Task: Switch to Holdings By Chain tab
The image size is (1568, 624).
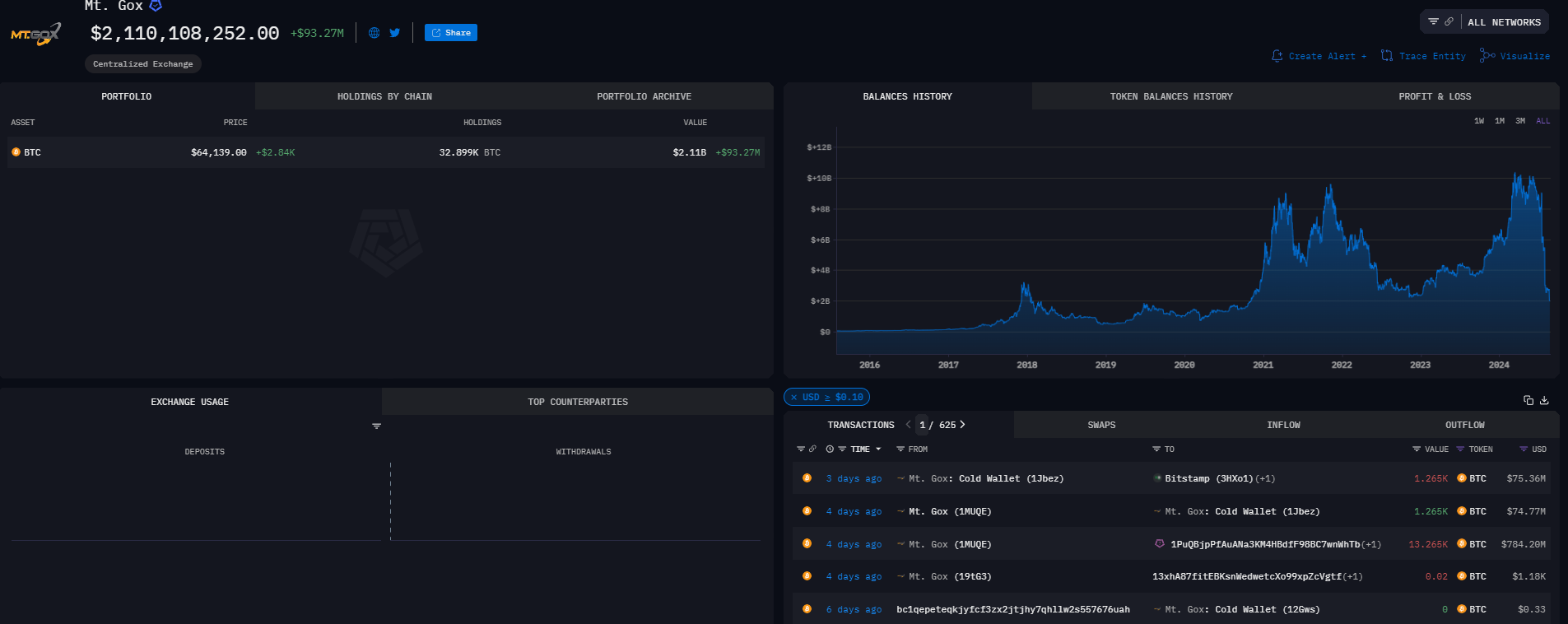Action: tap(384, 96)
